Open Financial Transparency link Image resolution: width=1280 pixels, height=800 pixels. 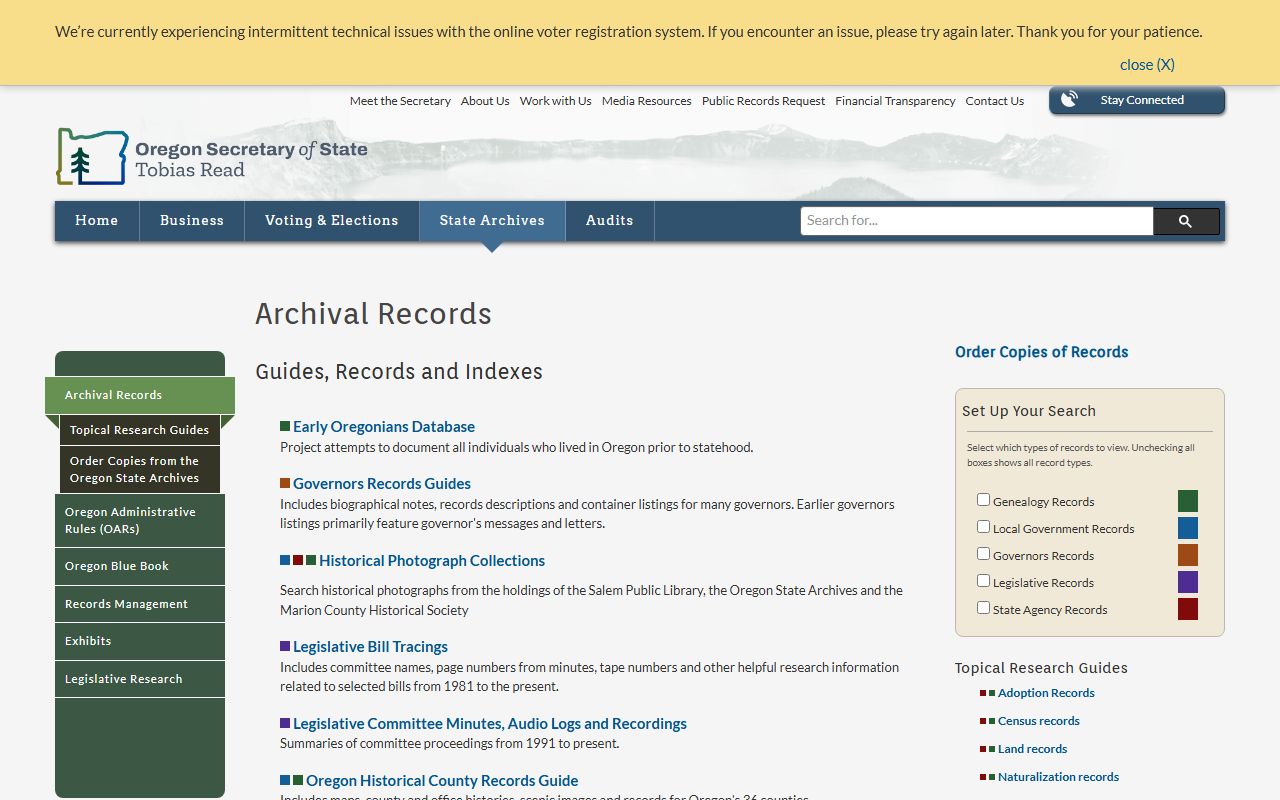[x=896, y=101]
